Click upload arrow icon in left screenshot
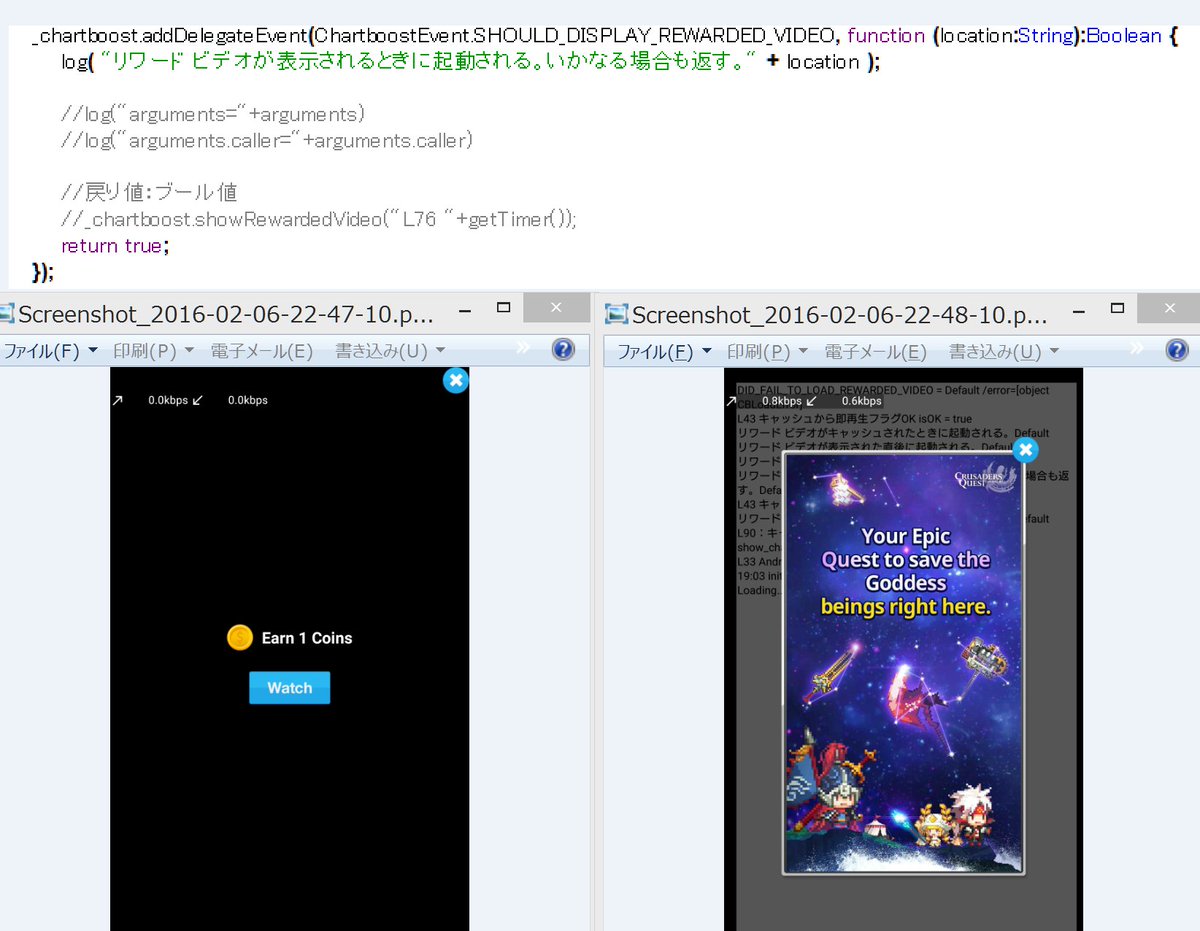 (117, 400)
